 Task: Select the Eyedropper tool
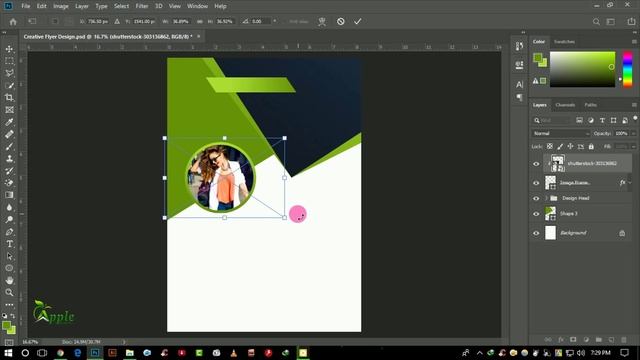[x=9, y=122]
